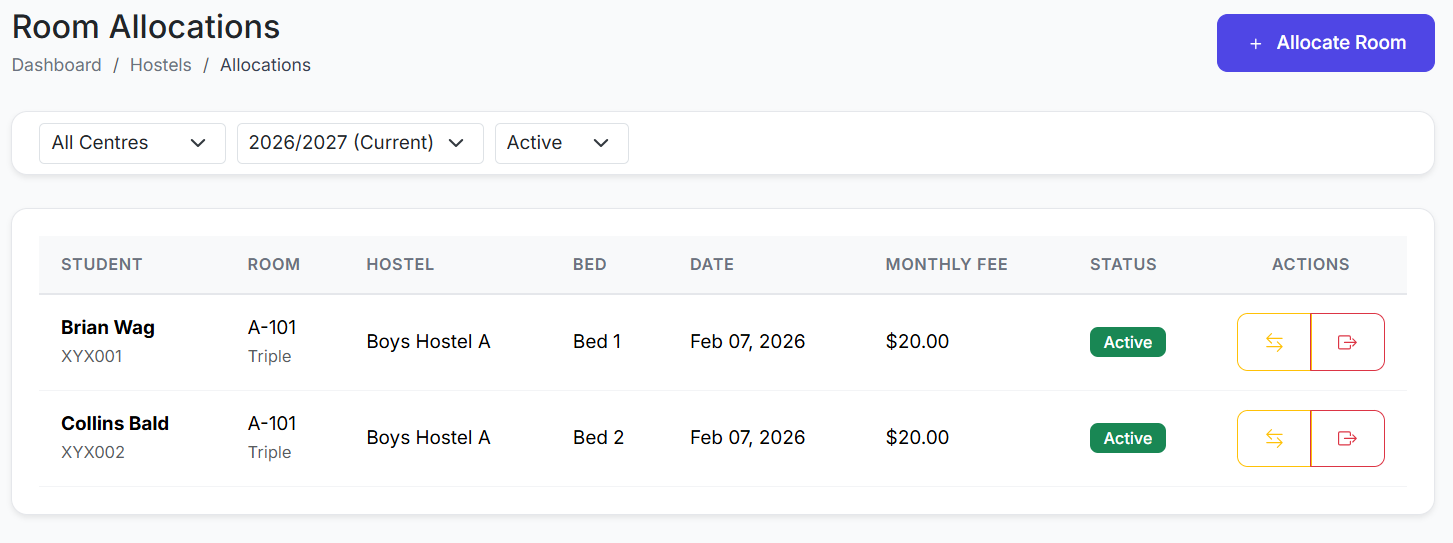Click the Student column header
Screen dimensions: 1453x543
click(102, 265)
